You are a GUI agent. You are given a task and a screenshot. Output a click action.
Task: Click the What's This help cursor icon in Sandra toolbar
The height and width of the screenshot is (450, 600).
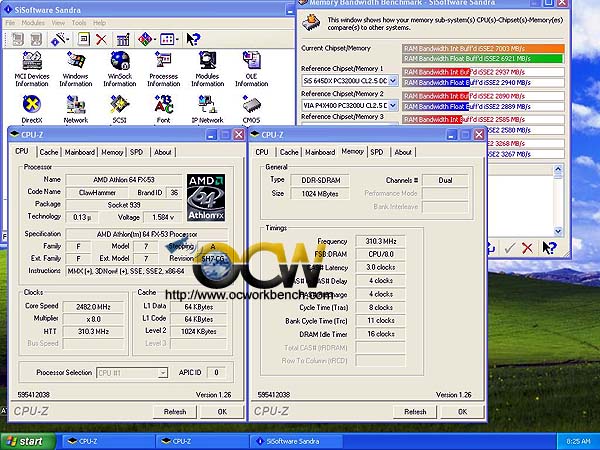[x=193, y=39]
